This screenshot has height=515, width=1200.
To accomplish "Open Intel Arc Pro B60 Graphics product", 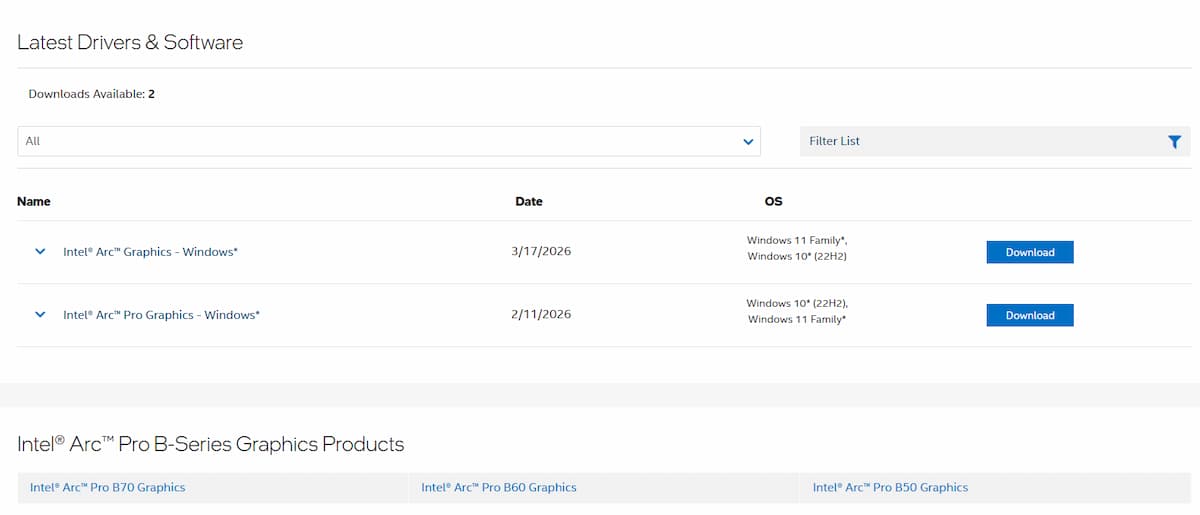I will (x=499, y=488).
